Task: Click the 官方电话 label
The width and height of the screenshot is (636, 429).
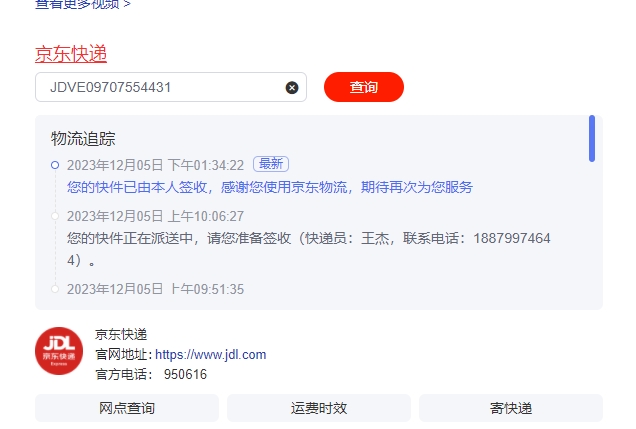Action: [x=124, y=374]
